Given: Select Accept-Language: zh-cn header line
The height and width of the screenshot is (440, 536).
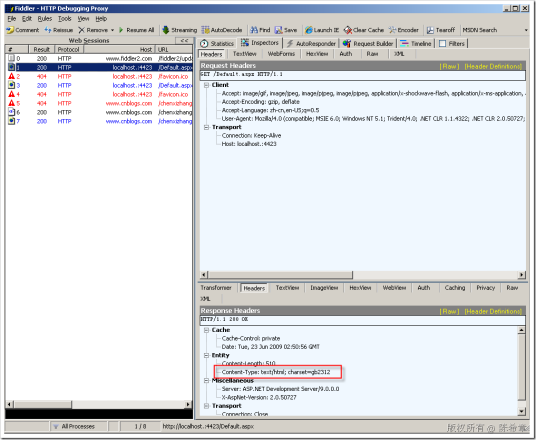Looking at the screenshot, I should pyautogui.click(x=270, y=110).
